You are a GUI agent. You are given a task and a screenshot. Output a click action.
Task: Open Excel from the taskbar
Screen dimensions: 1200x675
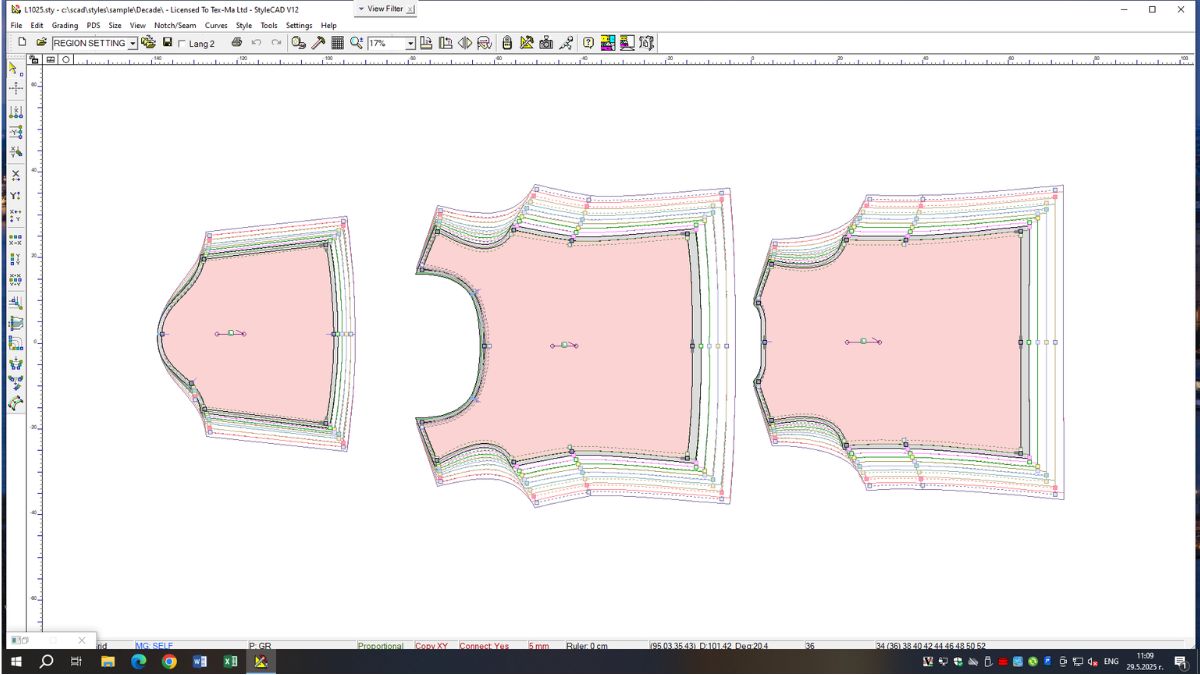[x=230, y=662]
